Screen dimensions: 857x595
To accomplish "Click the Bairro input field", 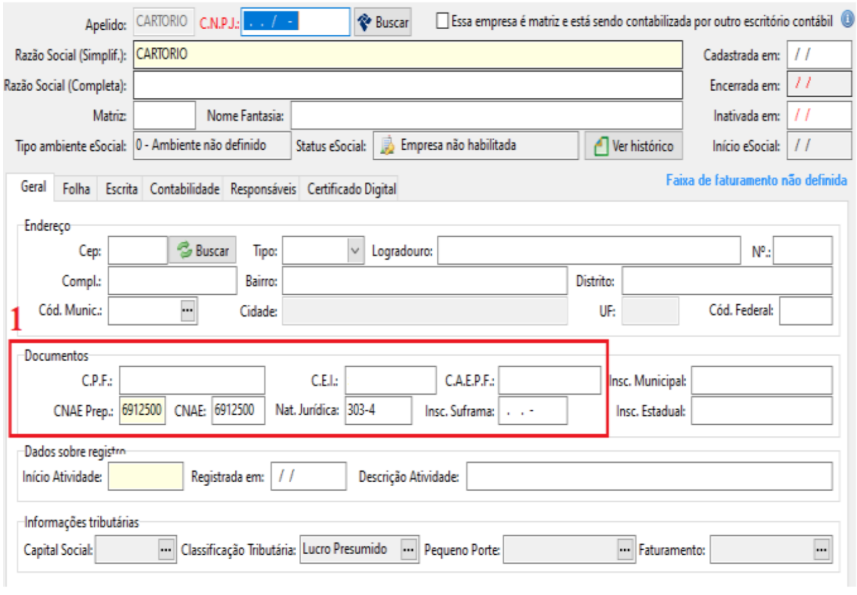I will 425,281.
